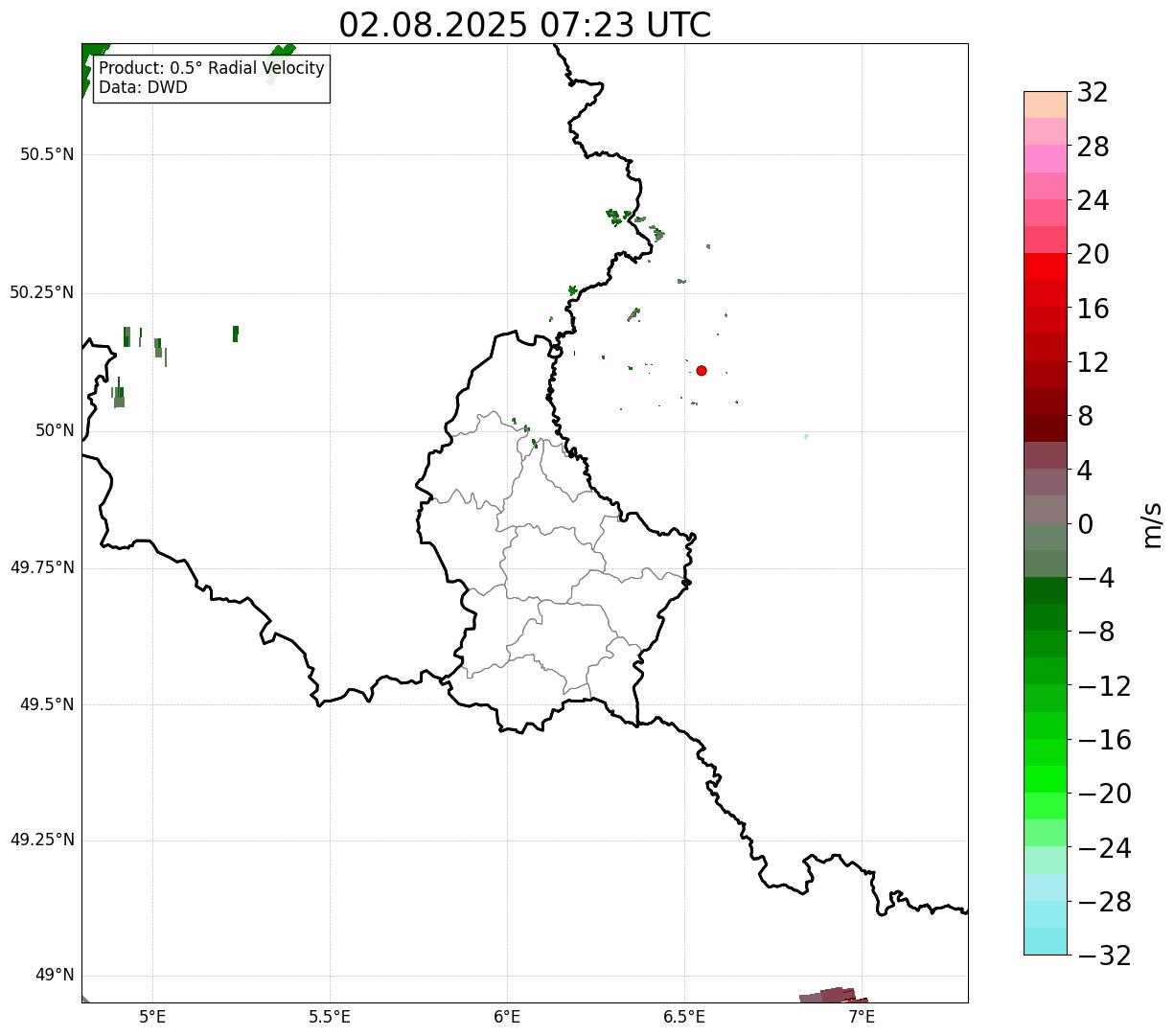1174x1036 pixels.
Task: Click the colorbar tick label 32
Action: (1093, 93)
